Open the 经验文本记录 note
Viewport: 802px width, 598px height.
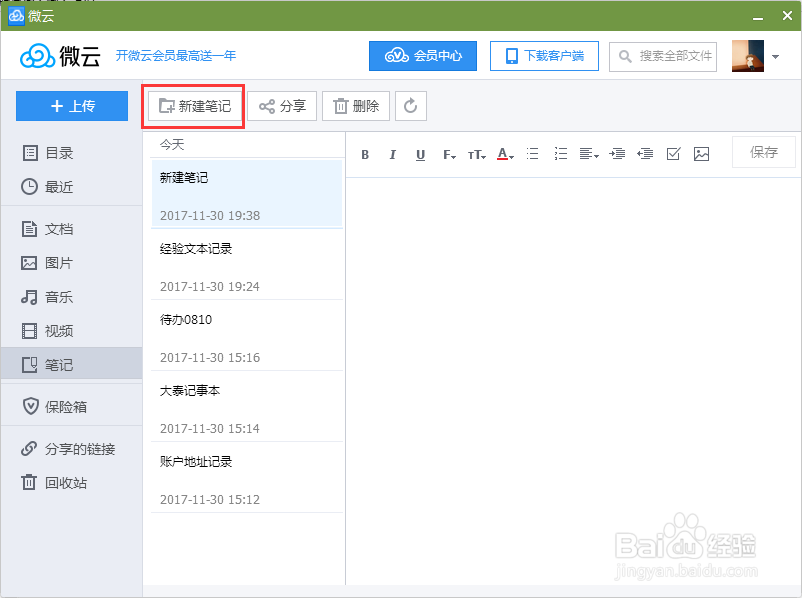coord(247,264)
